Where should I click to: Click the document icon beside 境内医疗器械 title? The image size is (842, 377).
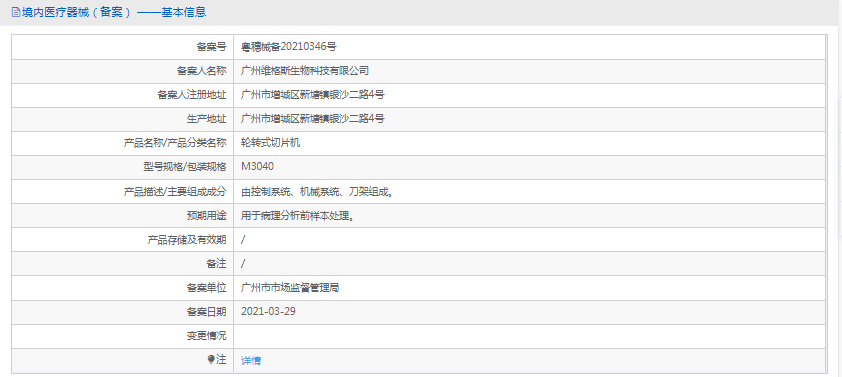tap(15, 12)
